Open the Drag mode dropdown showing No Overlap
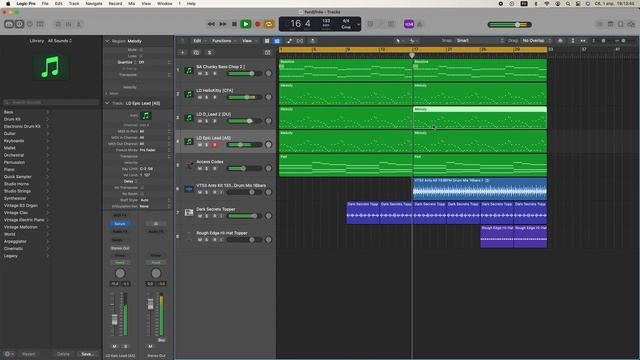 coord(536,41)
